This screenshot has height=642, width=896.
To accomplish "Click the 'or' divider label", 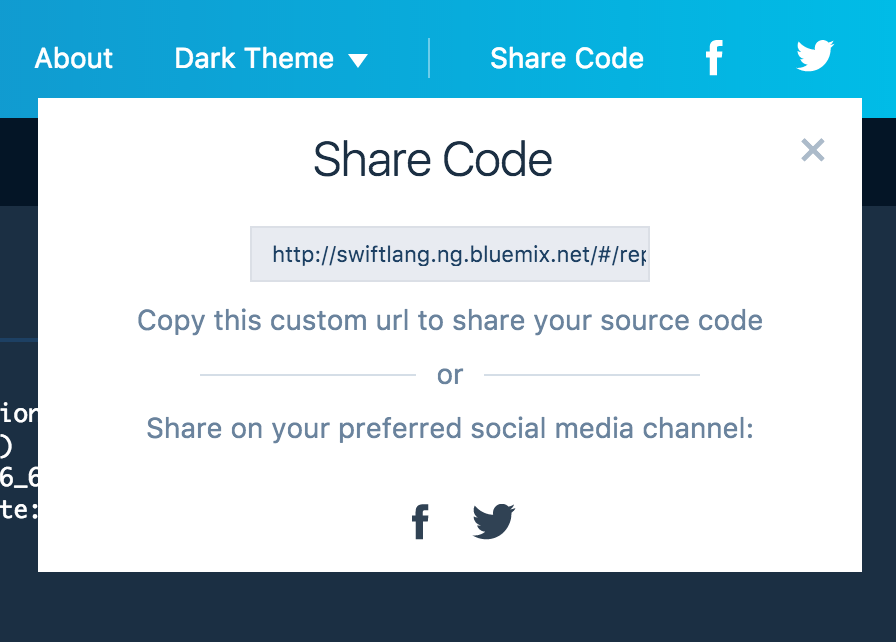I will pos(450,375).
